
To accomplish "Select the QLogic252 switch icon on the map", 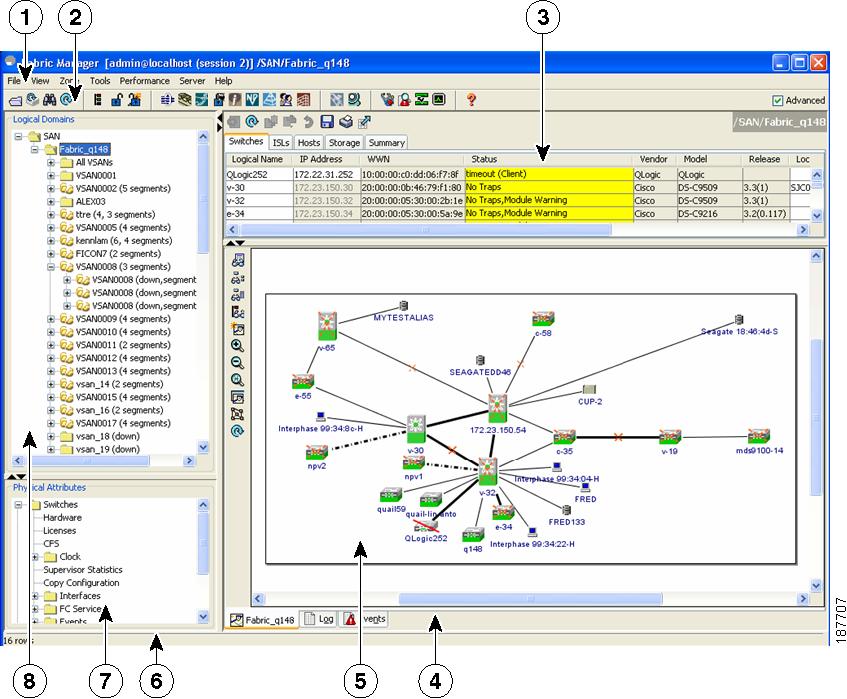I will (427, 526).
